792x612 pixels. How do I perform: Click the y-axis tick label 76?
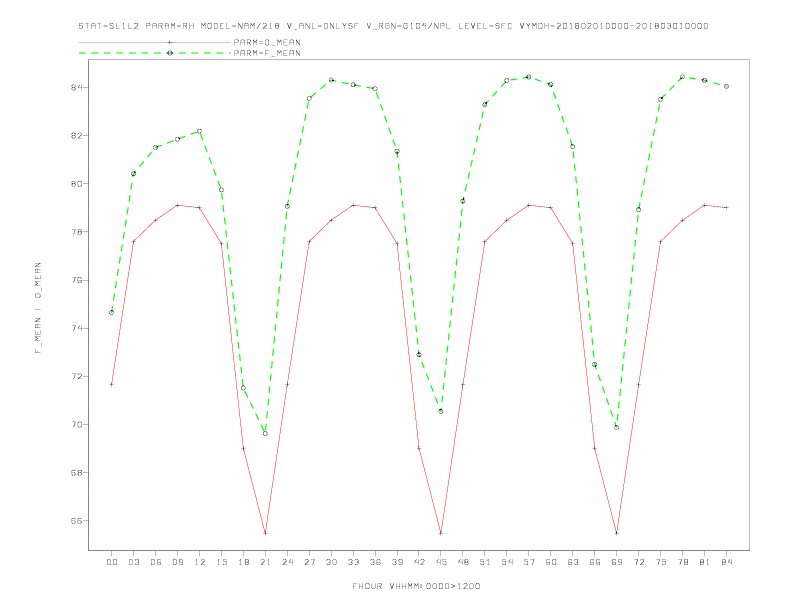76,280
